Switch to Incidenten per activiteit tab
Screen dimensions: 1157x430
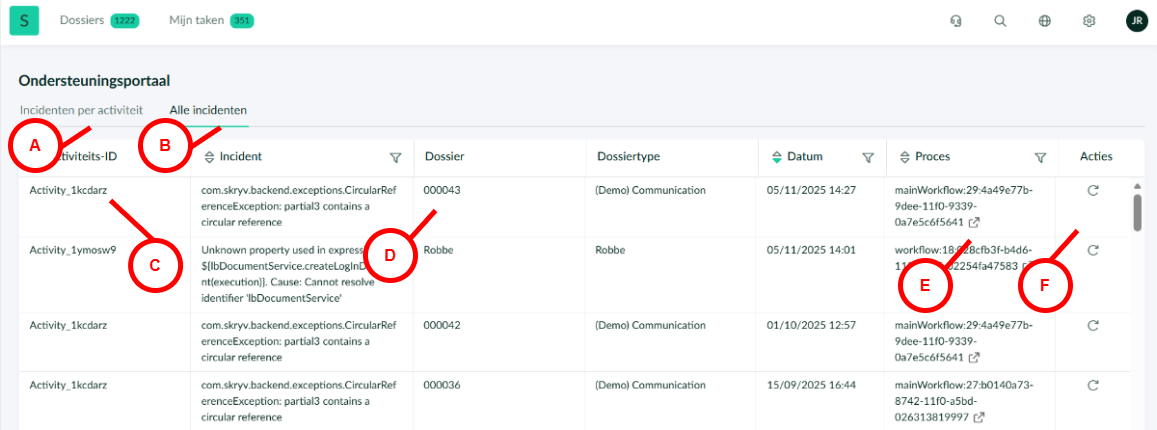(x=81, y=110)
